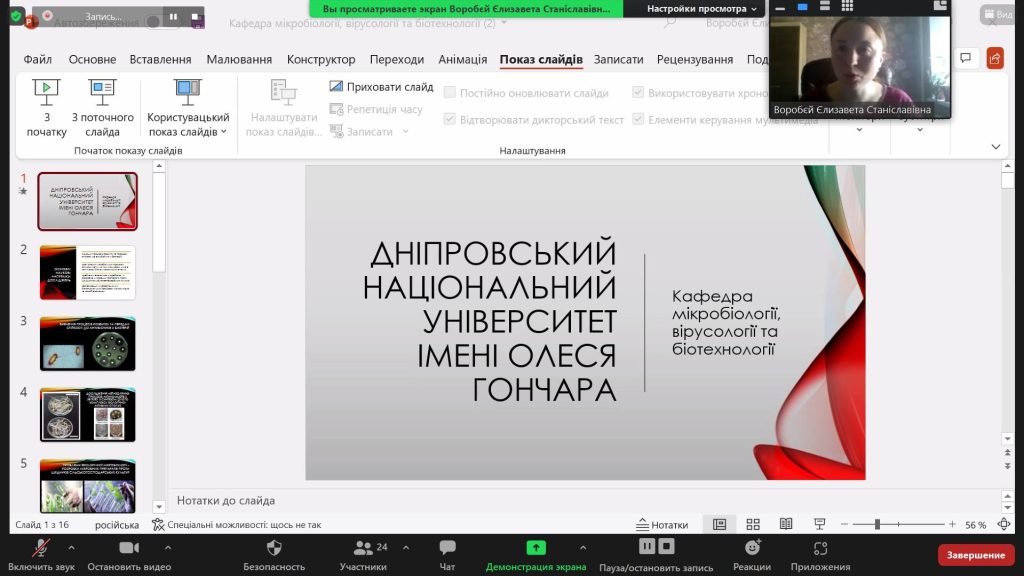Pause recording beside the Запись indicator
This screenshot has height=576, width=1024.
pyautogui.click(x=173, y=16)
